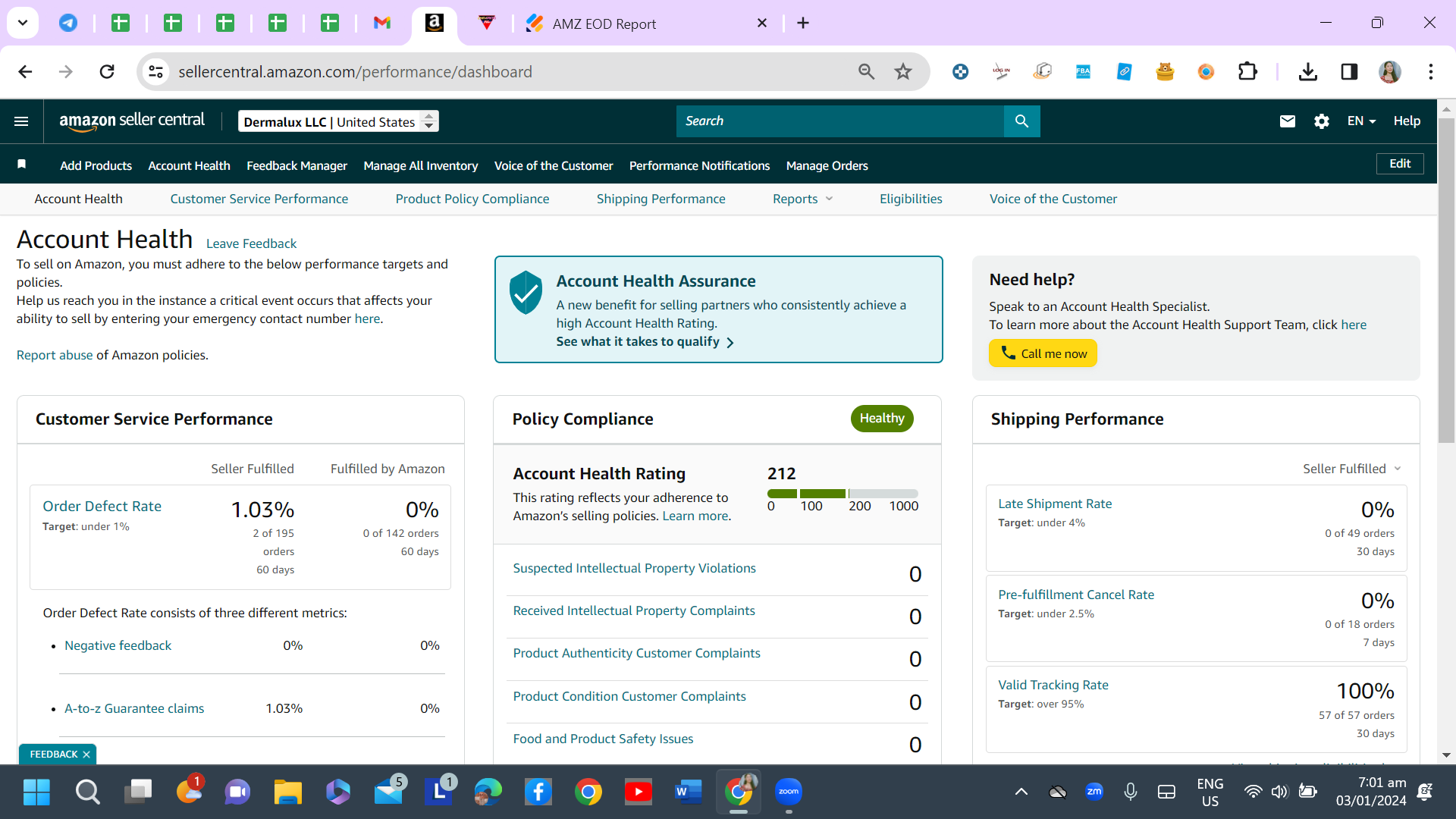Open Manage All Inventory
1456x819 pixels.
pyautogui.click(x=421, y=165)
